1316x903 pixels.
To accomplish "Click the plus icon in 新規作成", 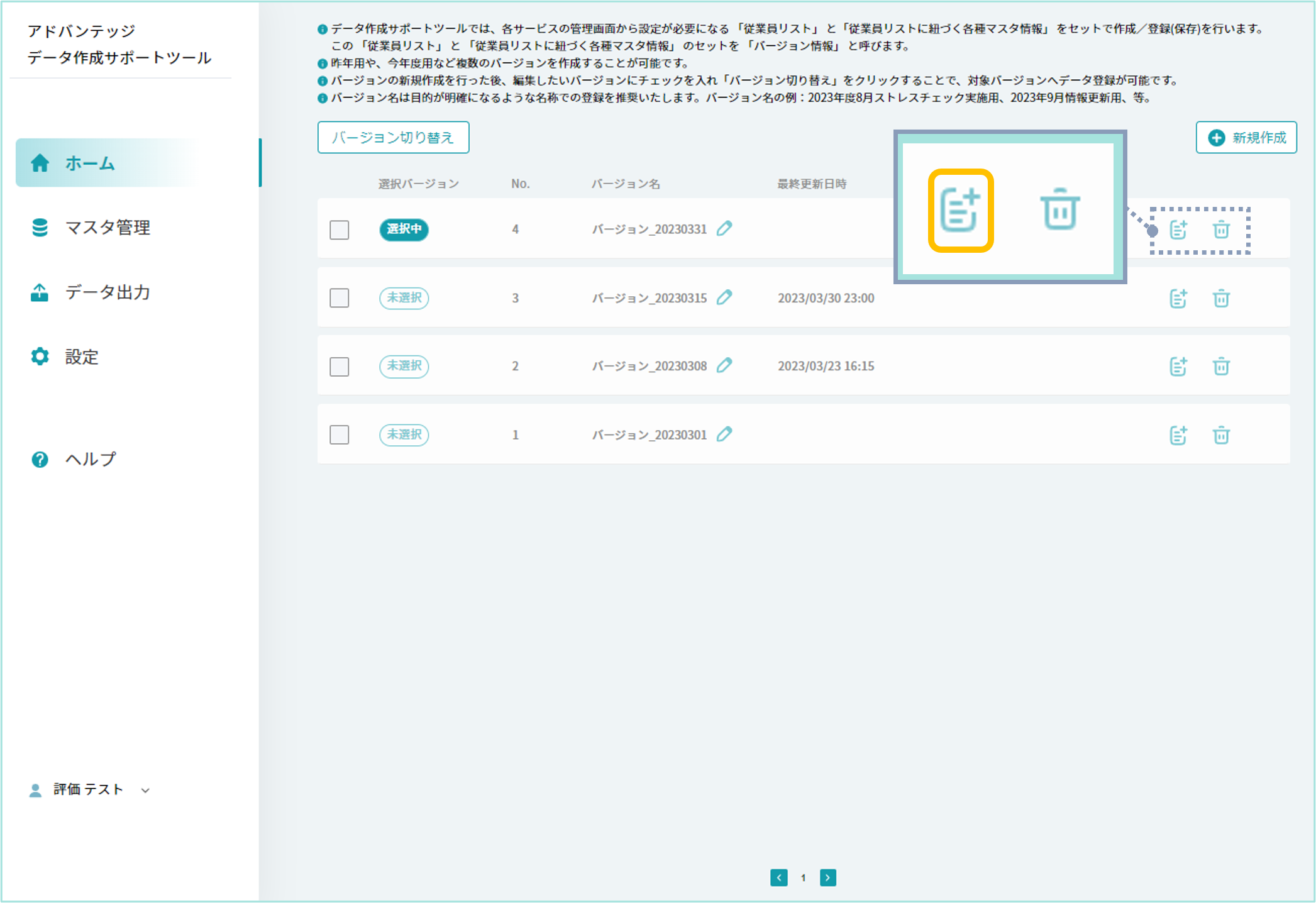I will tap(1217, 138).
